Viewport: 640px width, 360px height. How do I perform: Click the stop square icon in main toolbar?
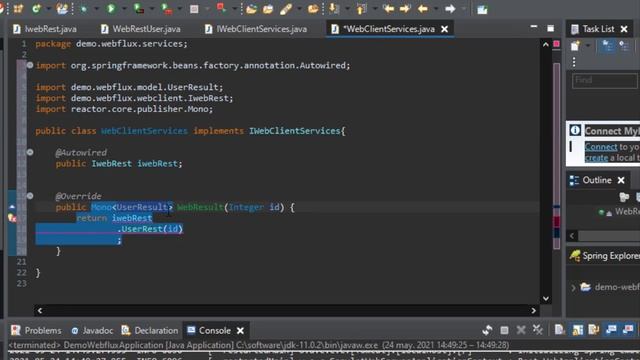194,9
